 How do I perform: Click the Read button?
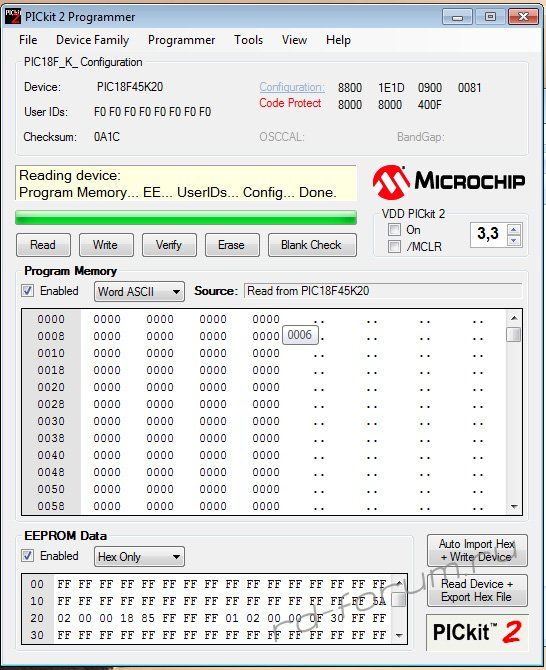click(x=43, y=245)
